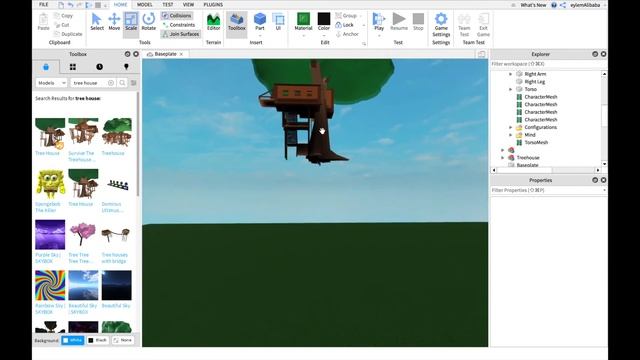Open the help question mark icon
The width and height of the screenshot is (640, 360).
tap(554, 5)
